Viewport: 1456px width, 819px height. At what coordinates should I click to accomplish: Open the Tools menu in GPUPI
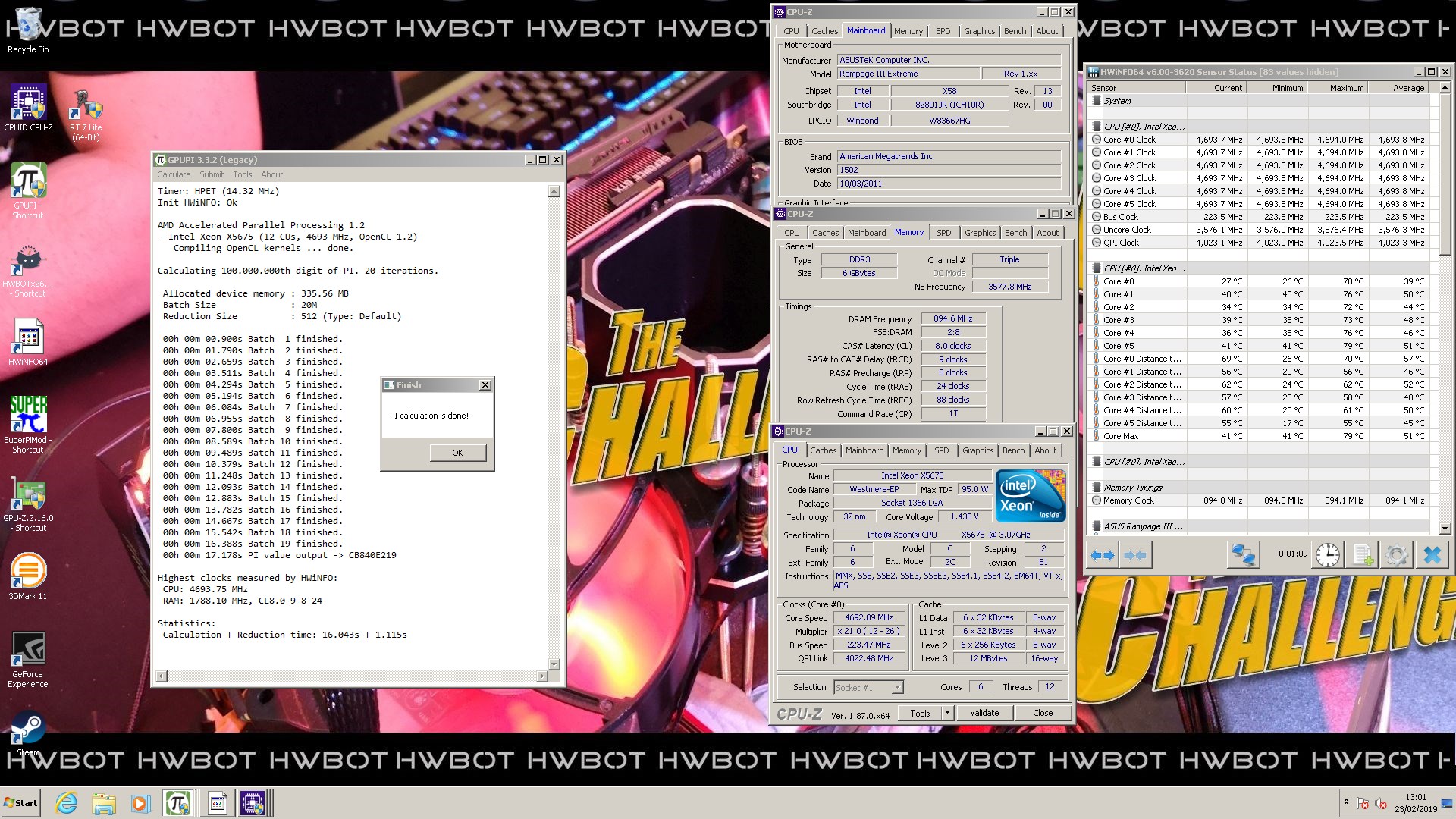[242, 174]
